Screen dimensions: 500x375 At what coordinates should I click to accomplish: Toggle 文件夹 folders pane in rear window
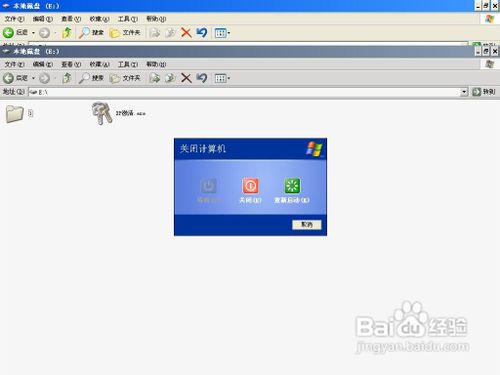coord(125,33)
